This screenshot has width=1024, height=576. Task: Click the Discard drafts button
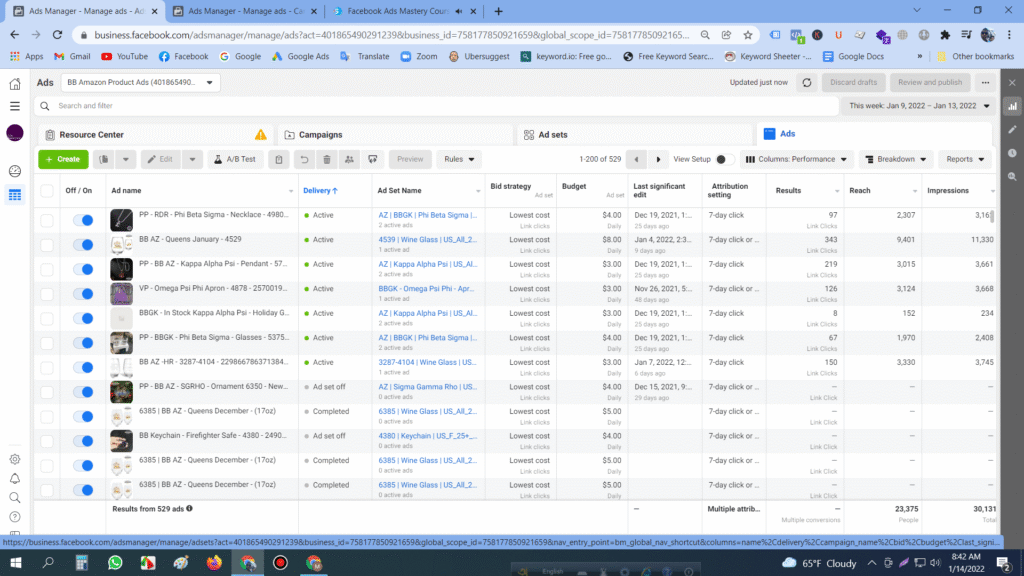click(x=854, y=82)
